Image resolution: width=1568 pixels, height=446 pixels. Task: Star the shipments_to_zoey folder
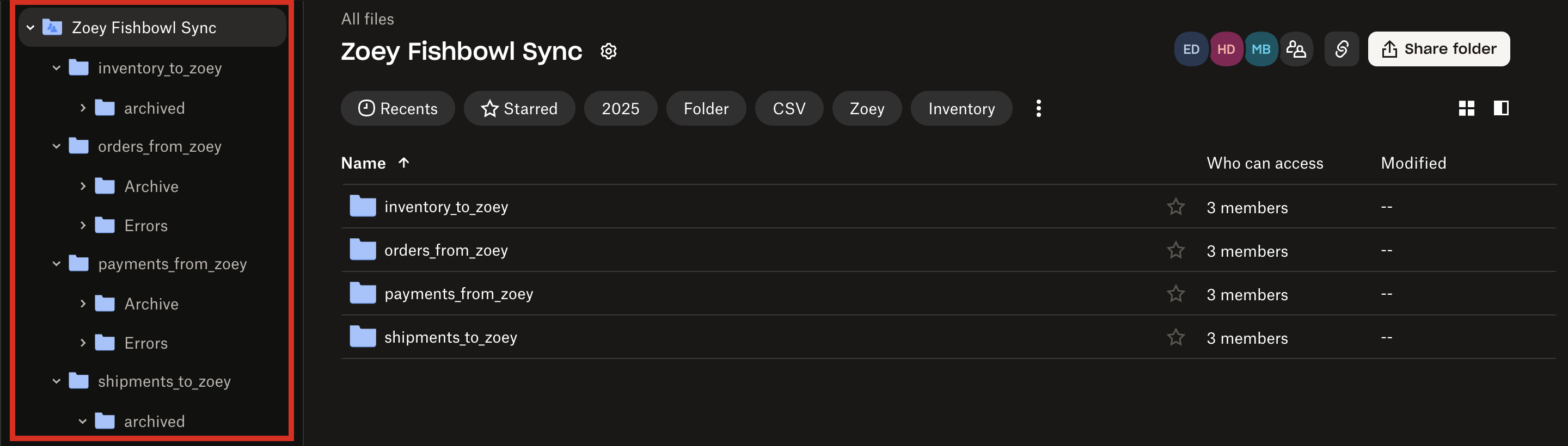(1175, 337)
